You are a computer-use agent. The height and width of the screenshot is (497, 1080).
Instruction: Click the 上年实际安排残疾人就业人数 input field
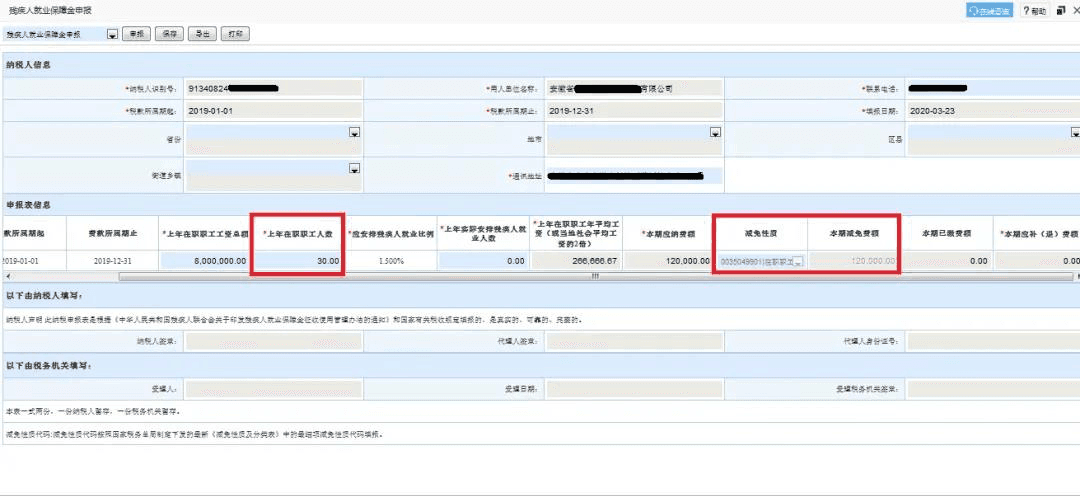[x=483, y=260]
